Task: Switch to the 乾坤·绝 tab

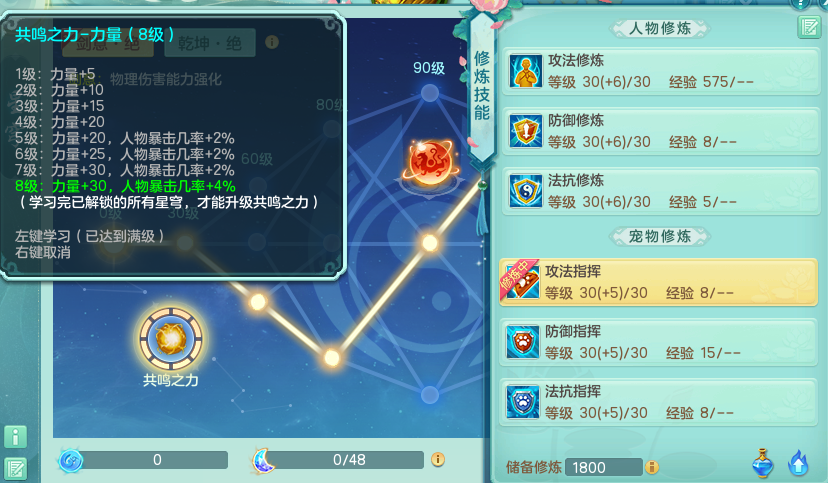Action: [x=210, y=43]
